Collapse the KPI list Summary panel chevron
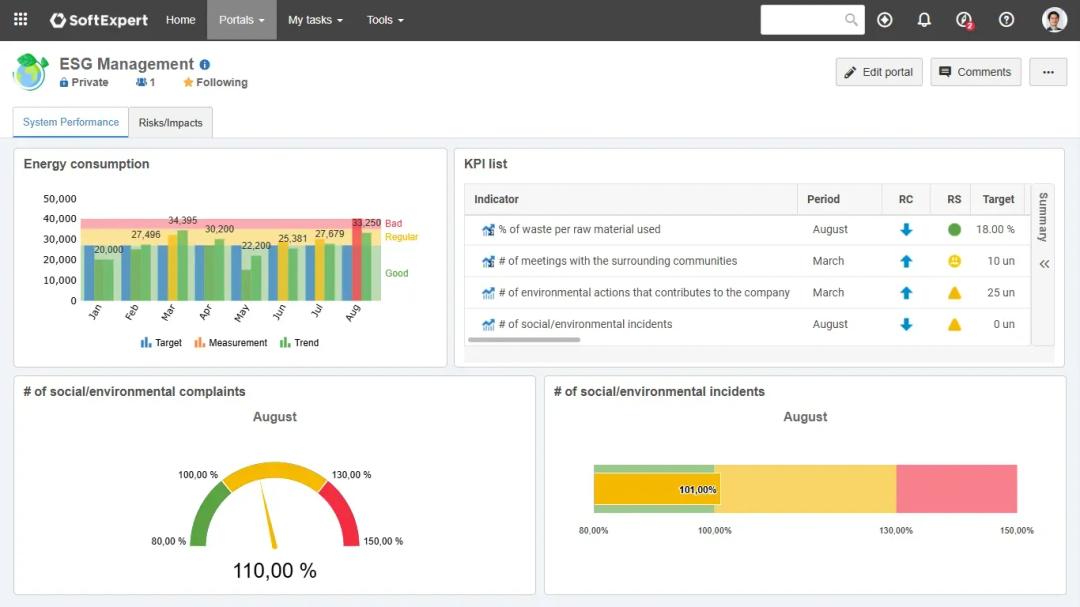1080x607 pixels. click(1044, 264)
